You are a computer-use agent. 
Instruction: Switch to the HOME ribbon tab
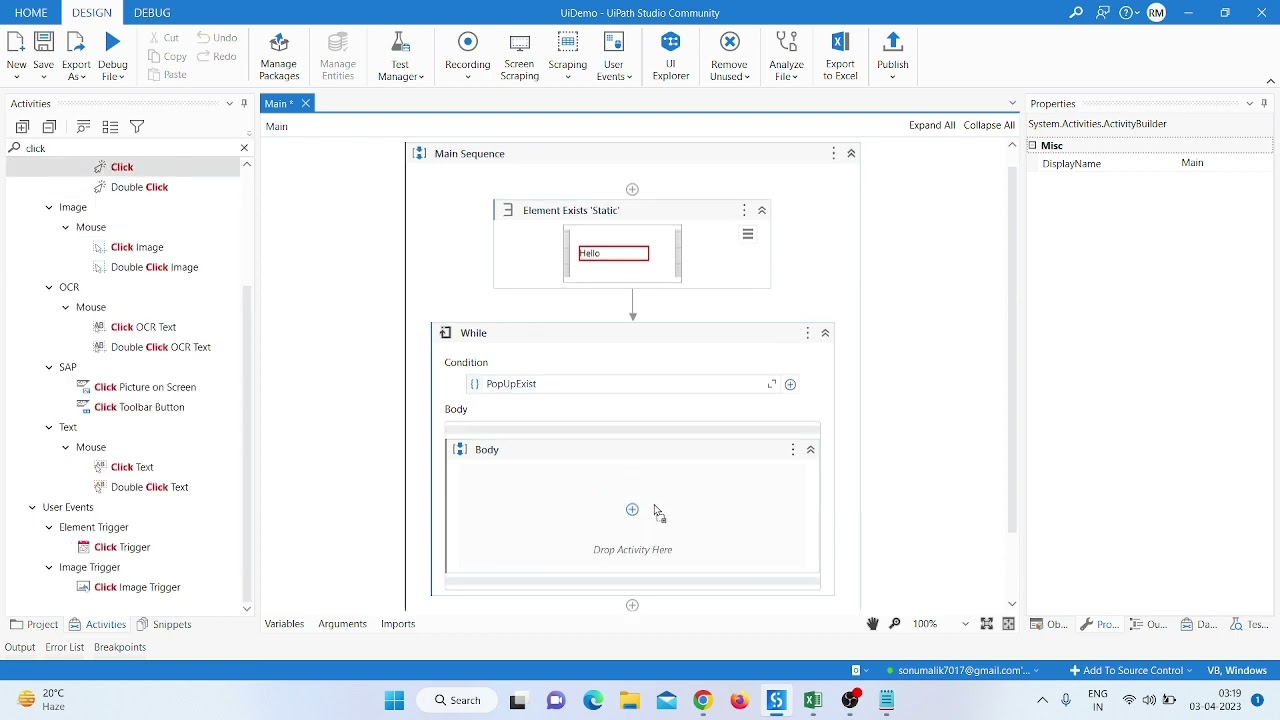[31, 13]
